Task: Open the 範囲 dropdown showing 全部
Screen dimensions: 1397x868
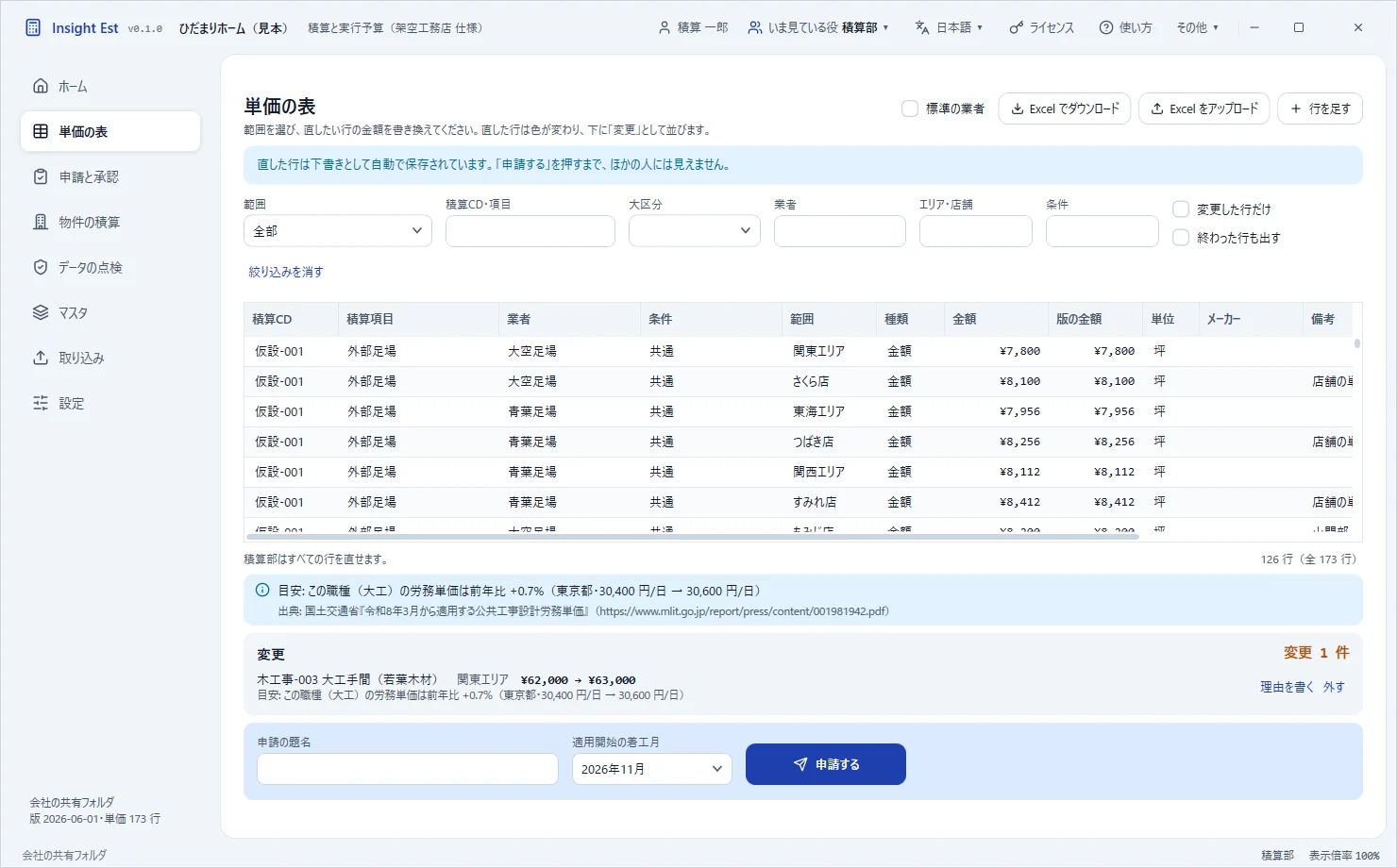Action: [x=338, y=231]
